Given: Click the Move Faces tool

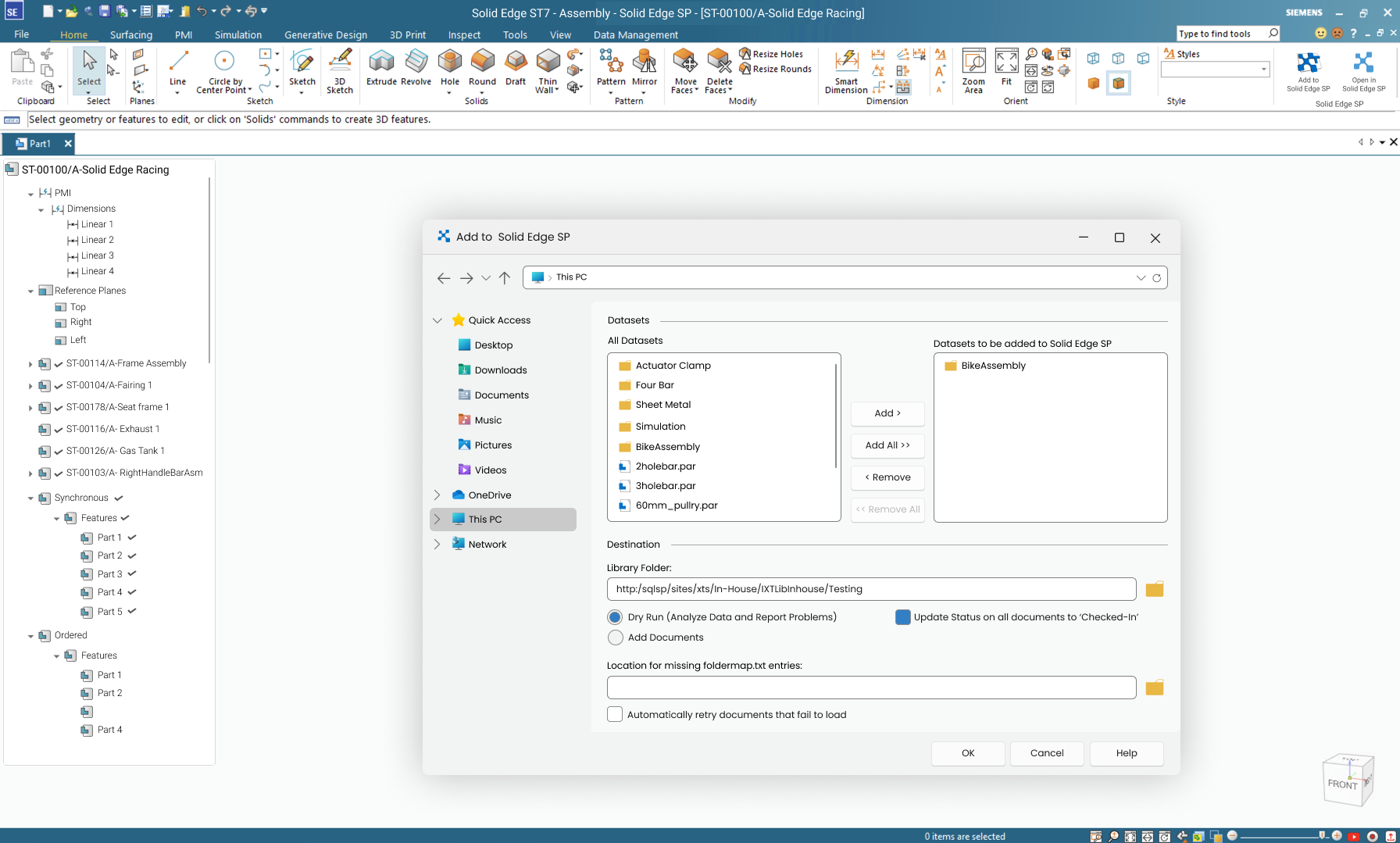Looking at the screenshot, I should pos(685,71).
